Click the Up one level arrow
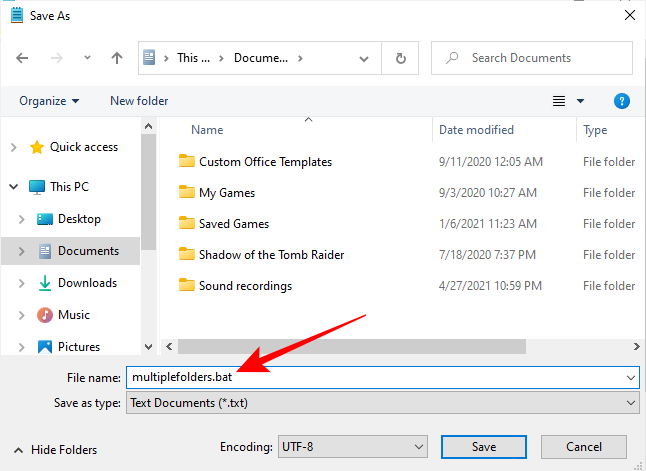 116,58
